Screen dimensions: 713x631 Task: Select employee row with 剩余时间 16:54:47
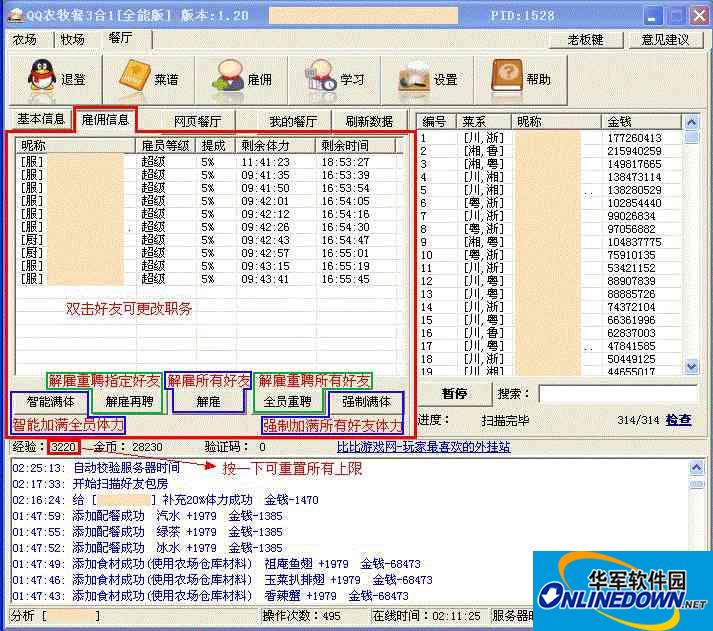(208, 240)
